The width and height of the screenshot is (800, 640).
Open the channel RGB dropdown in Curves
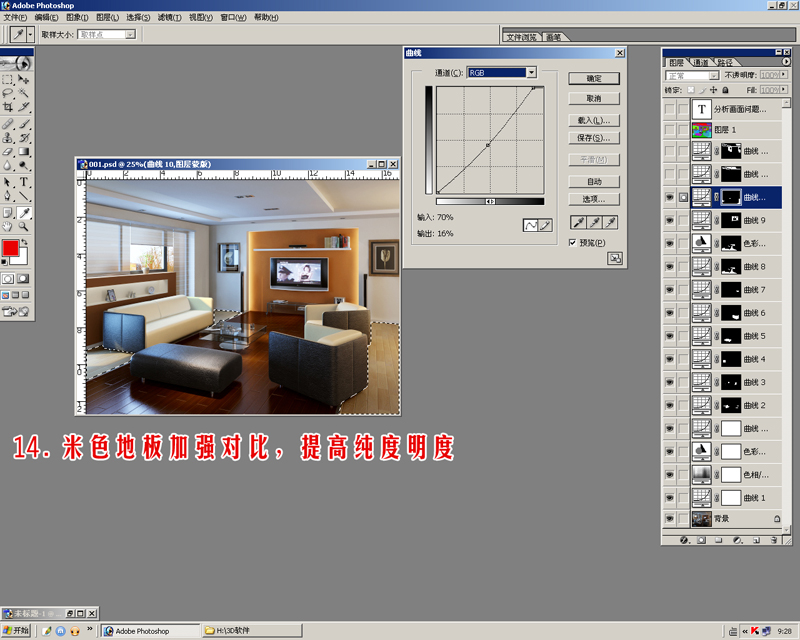[532, 72]
